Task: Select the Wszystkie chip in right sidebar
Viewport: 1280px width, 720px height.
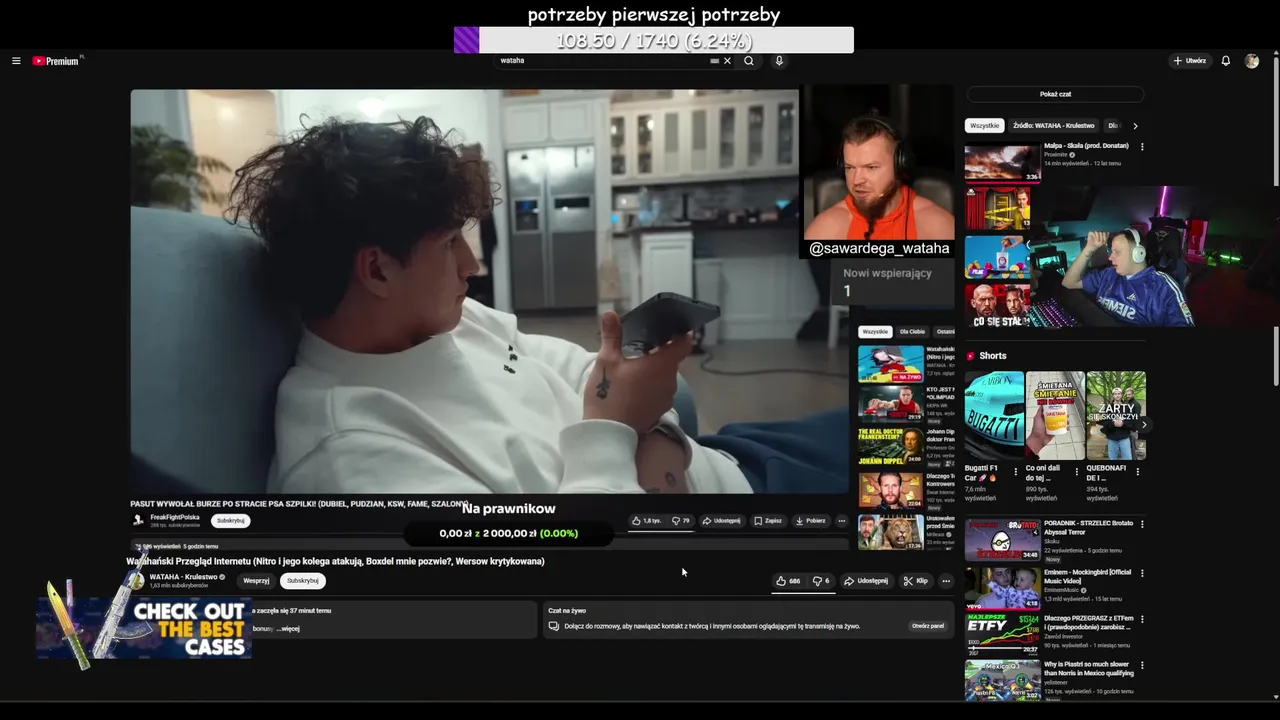Action: 984,126
